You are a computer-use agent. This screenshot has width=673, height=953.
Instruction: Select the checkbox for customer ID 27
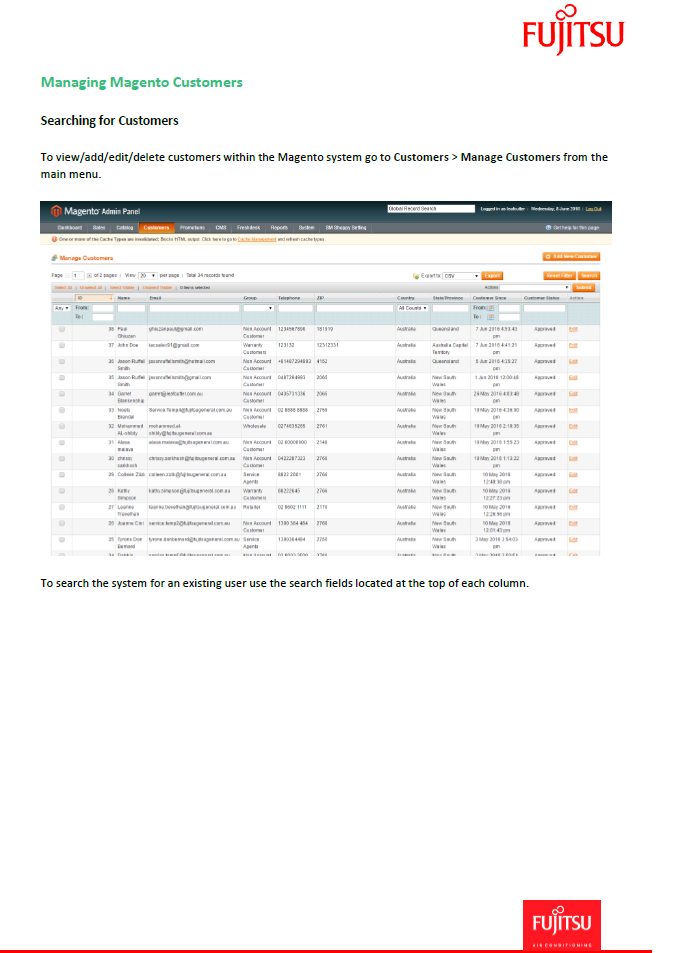pyautogui.click(x=62, y=507)
